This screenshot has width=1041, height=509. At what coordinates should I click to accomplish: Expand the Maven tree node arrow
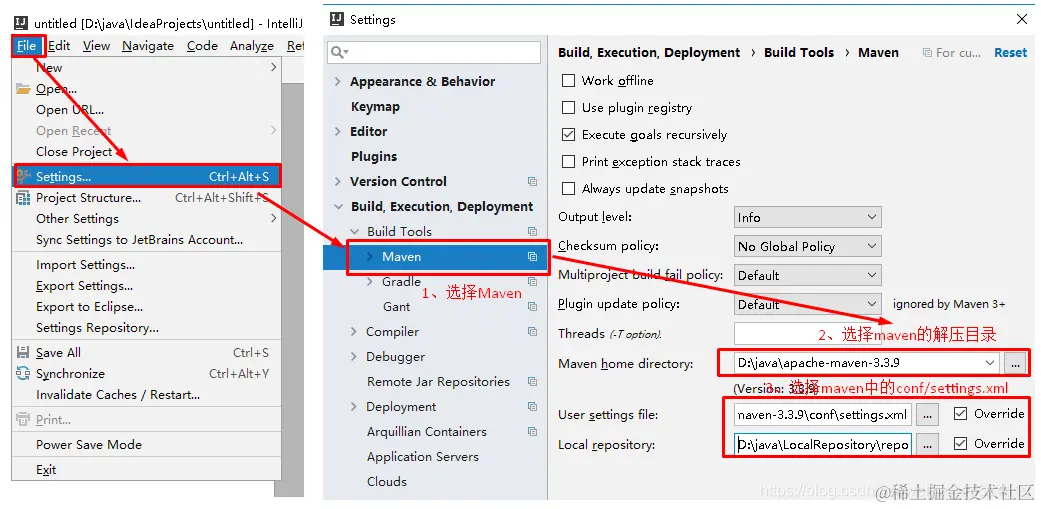(370, 257)
